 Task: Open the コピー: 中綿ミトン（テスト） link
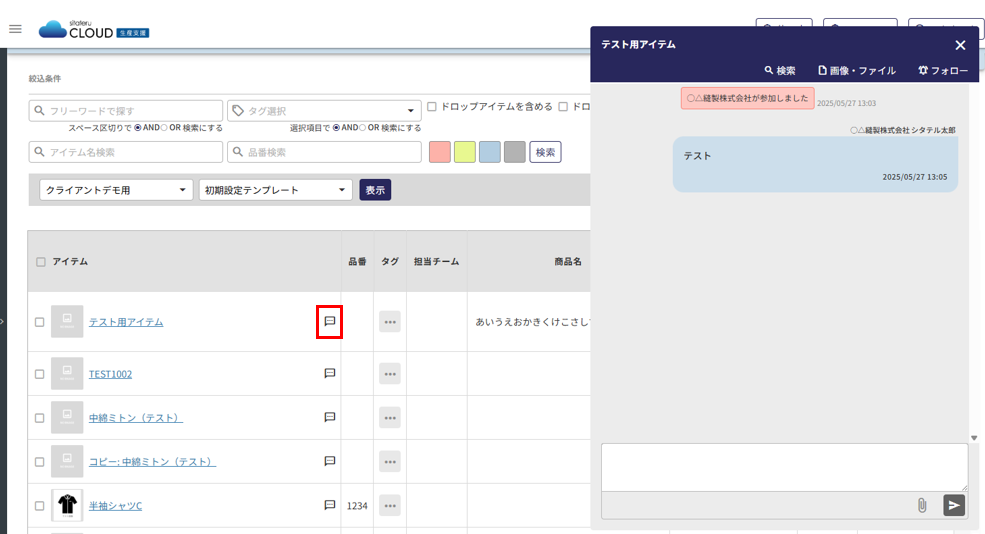click(x=152, y=462)
